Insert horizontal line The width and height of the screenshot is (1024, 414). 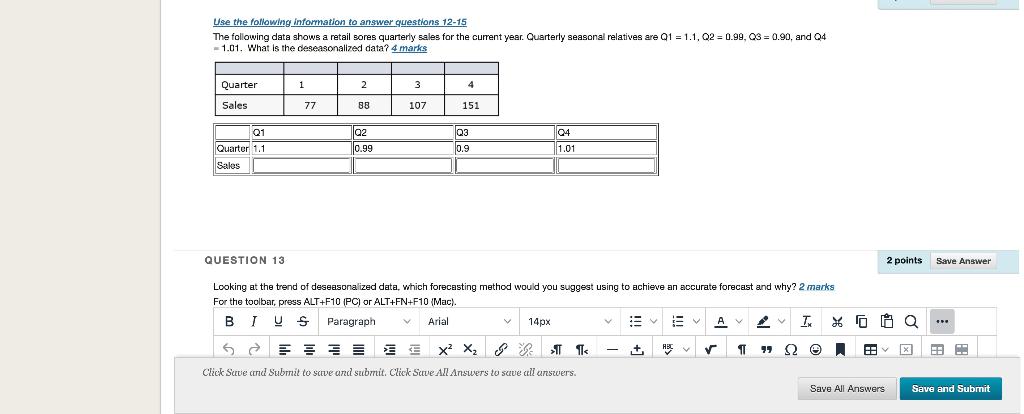coord(612,349)
